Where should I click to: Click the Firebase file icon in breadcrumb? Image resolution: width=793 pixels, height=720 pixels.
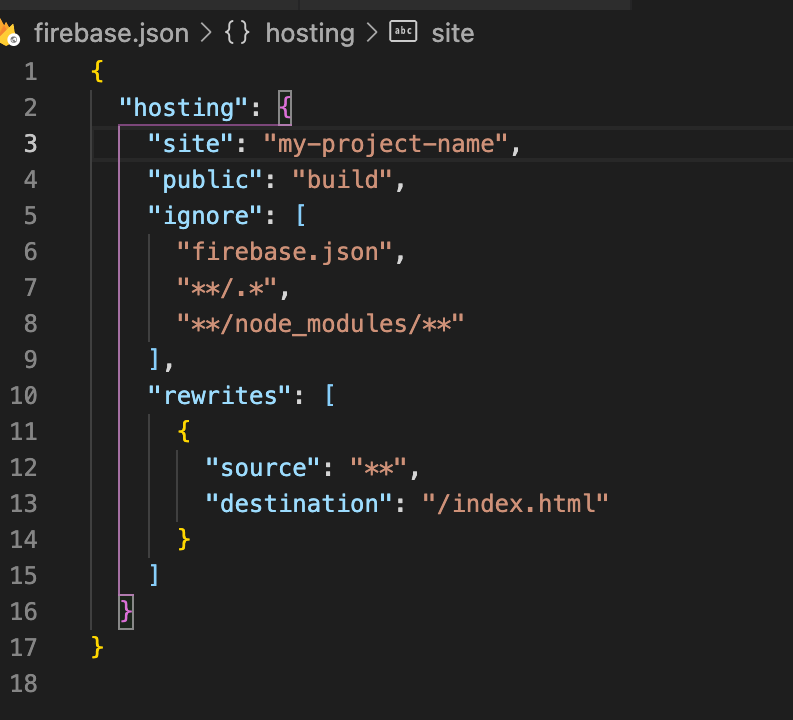9,33
